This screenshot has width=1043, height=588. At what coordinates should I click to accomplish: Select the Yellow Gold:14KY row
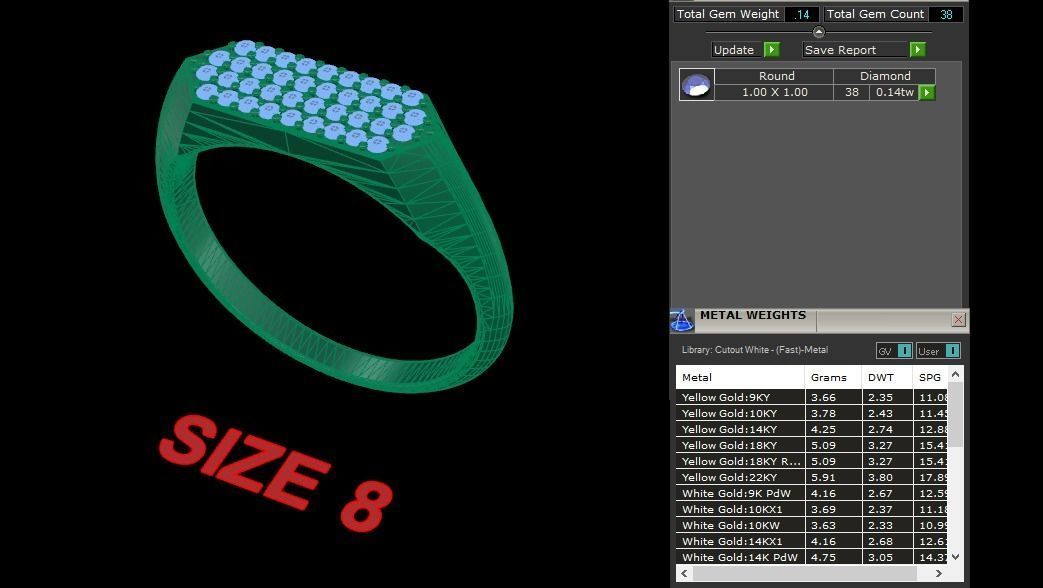tap(812, 429)
